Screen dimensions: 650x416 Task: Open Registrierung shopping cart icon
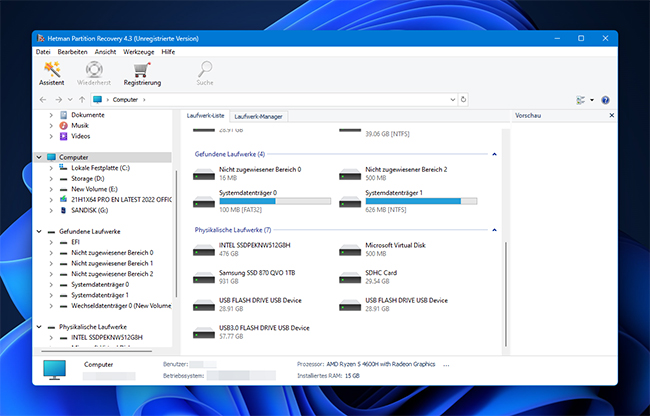(x=142, y=73)
